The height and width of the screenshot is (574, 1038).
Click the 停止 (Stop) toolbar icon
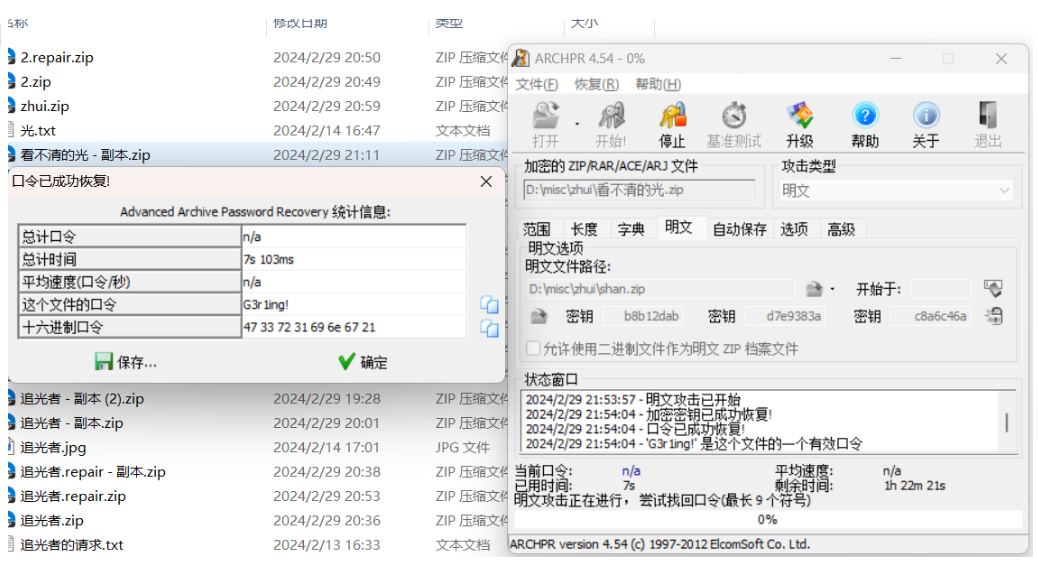tap(672, 124)
